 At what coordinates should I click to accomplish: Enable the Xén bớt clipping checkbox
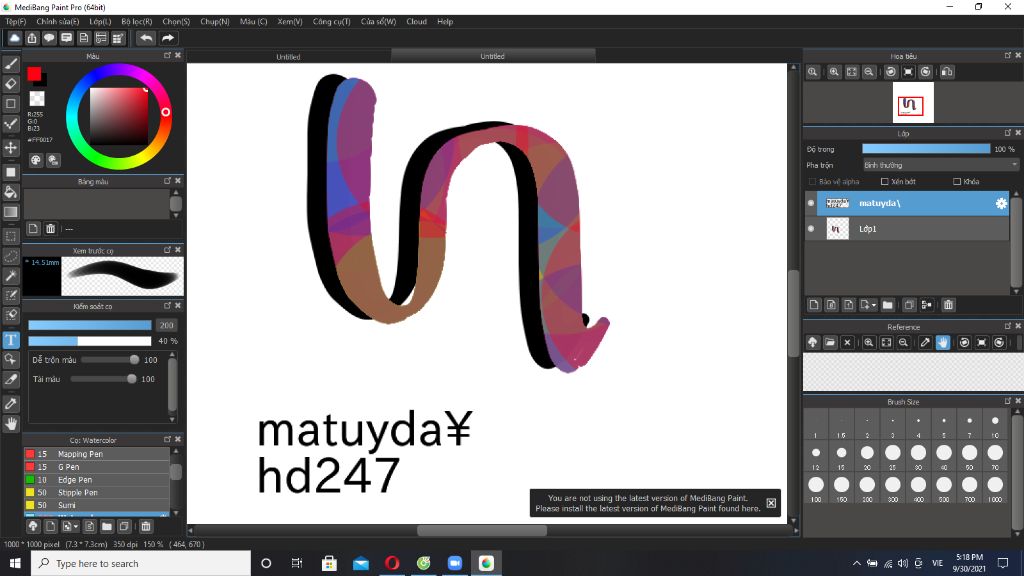tap(884, 182)
